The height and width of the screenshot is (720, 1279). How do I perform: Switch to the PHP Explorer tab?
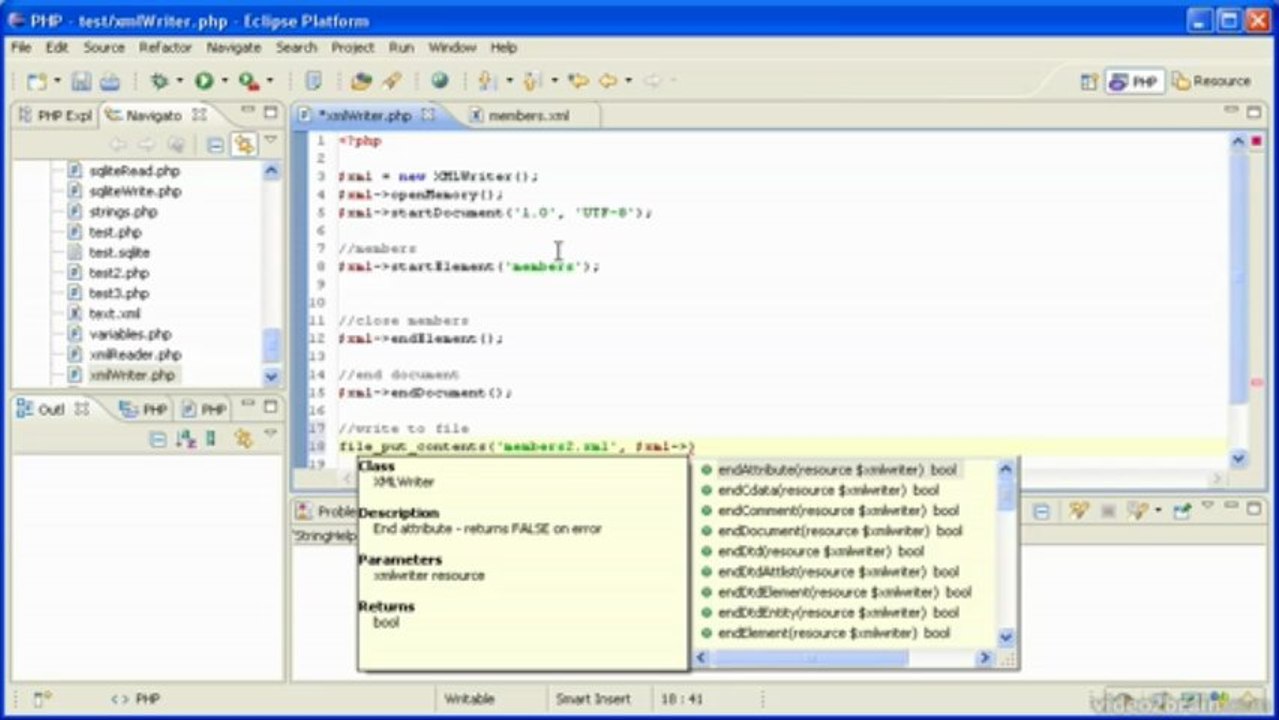pyautogui.click(x=56, y=116)
